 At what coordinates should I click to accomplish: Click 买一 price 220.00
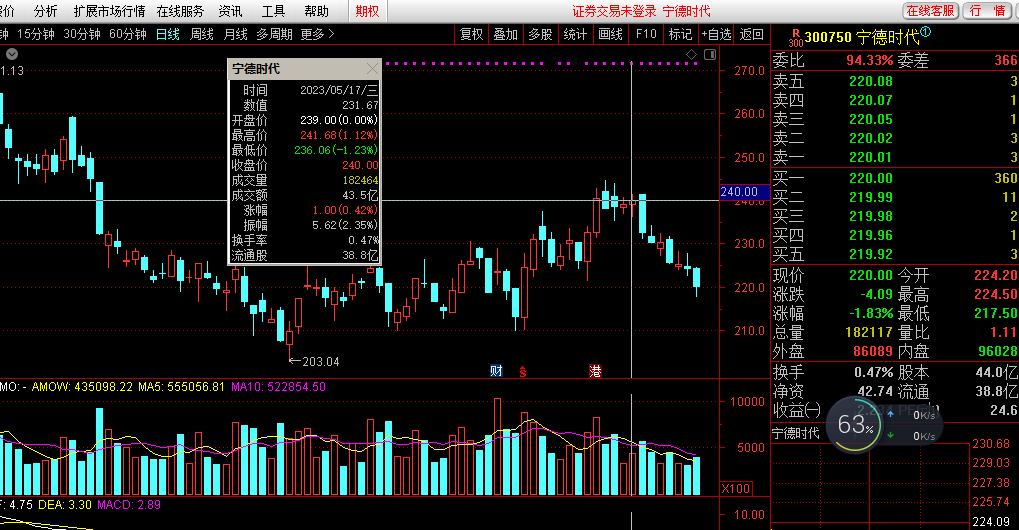click(871, 178)
